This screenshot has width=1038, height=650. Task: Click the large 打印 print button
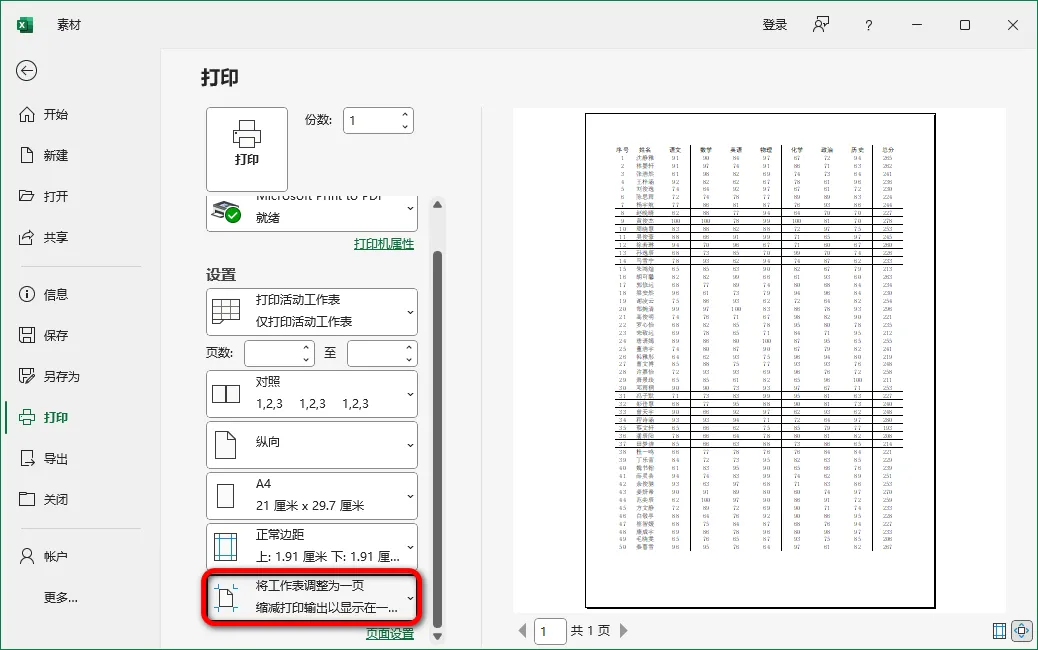247,150
